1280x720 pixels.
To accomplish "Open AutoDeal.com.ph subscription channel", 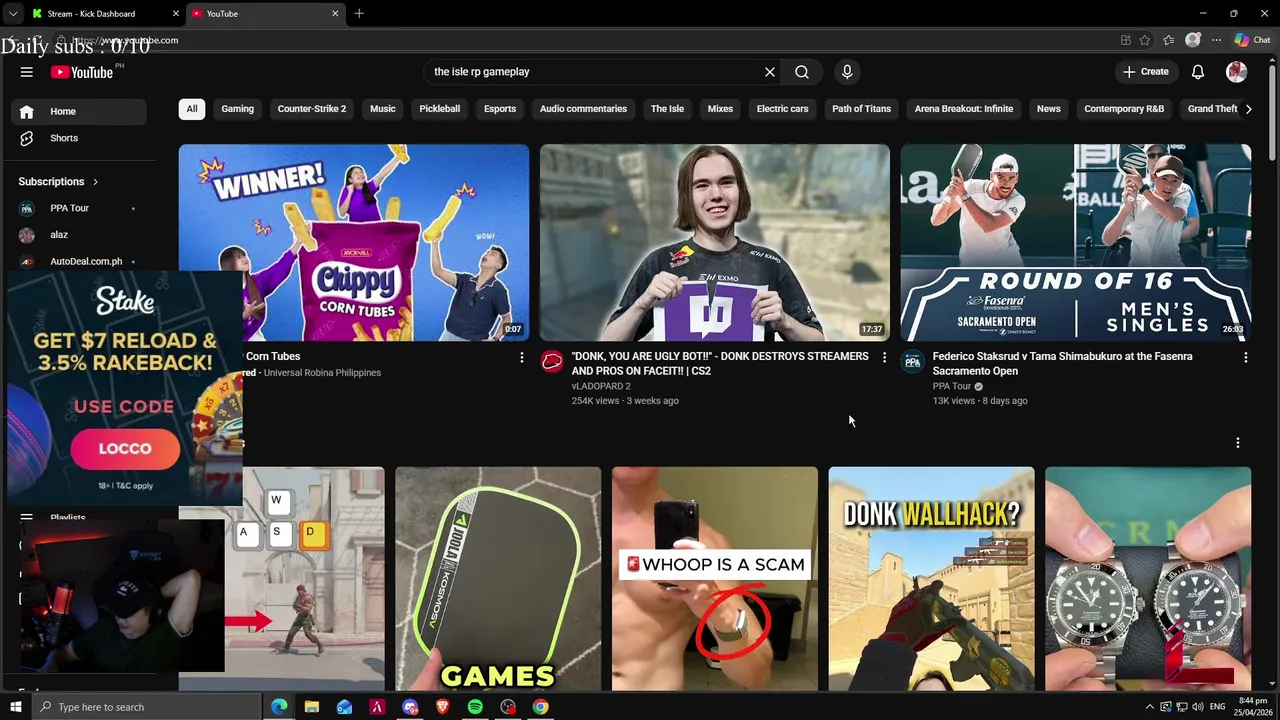I will click(x=78, y=262).
